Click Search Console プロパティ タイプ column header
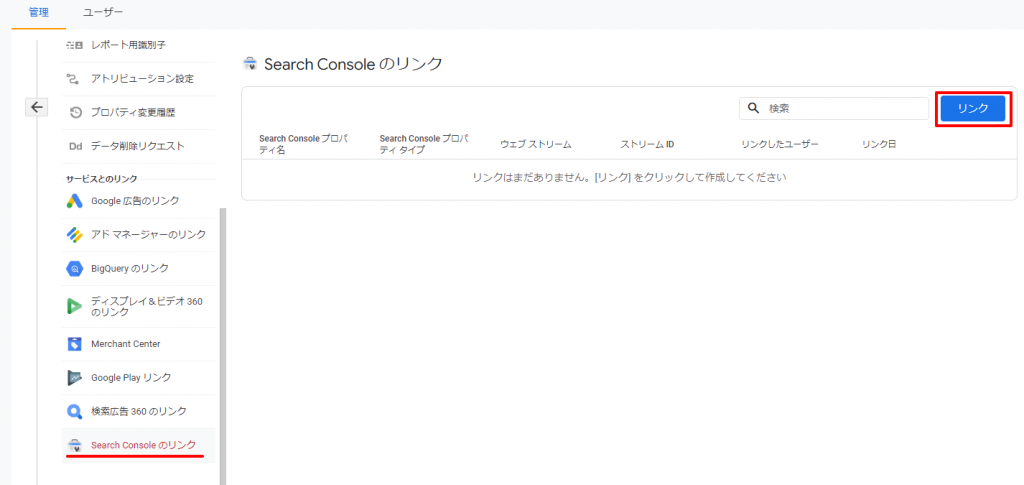The width and height of the screenshot is (1024, 485). point(424,144)
